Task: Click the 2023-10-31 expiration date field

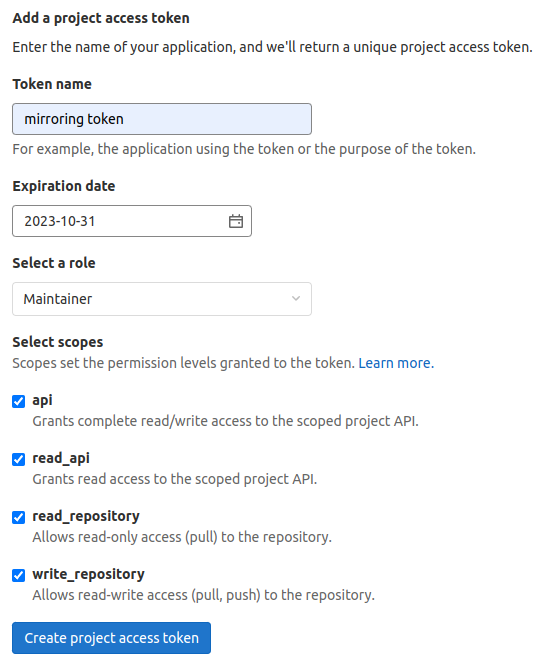Action: tap(132, 221)
